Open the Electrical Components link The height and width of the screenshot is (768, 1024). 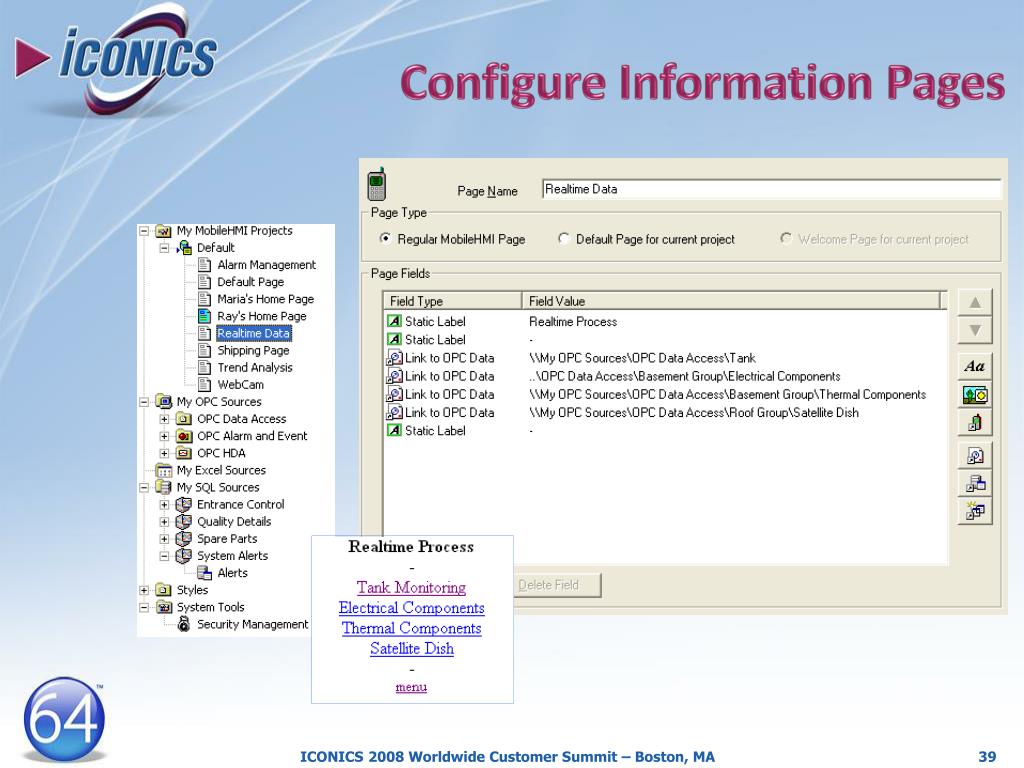point(411,608)
